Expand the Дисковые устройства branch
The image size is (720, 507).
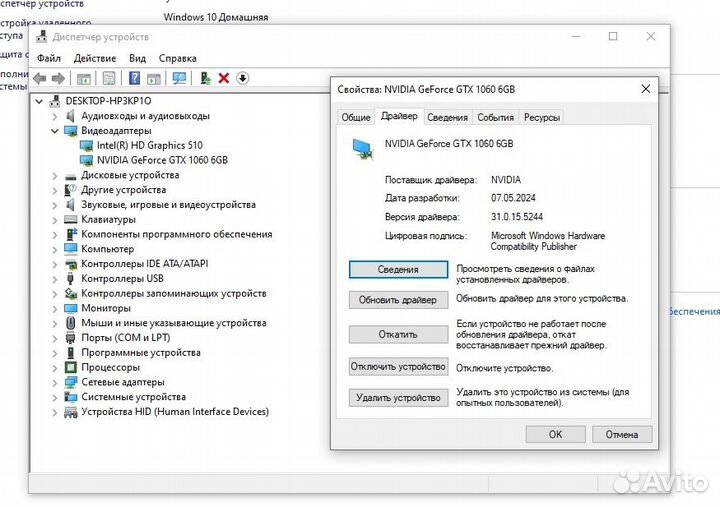coord(55,175)
